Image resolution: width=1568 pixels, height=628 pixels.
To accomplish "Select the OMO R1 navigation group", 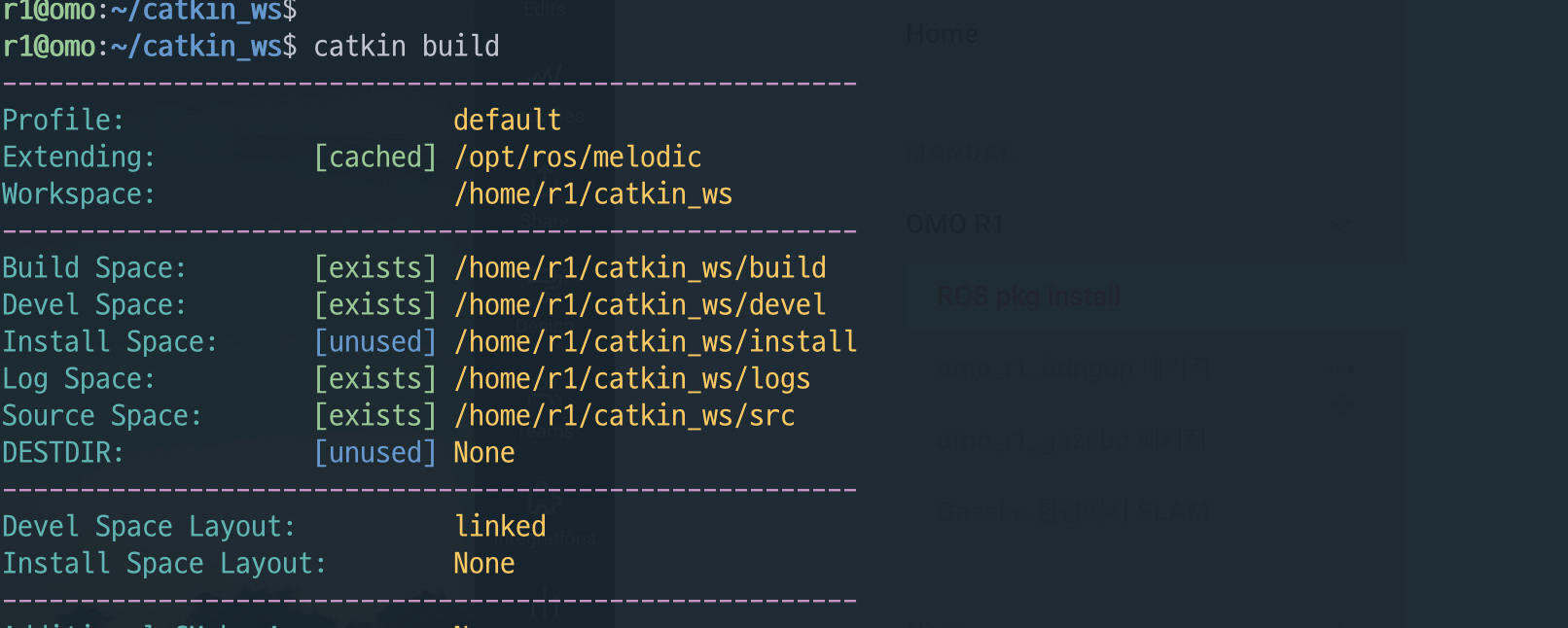I will [x=954, y=225].
